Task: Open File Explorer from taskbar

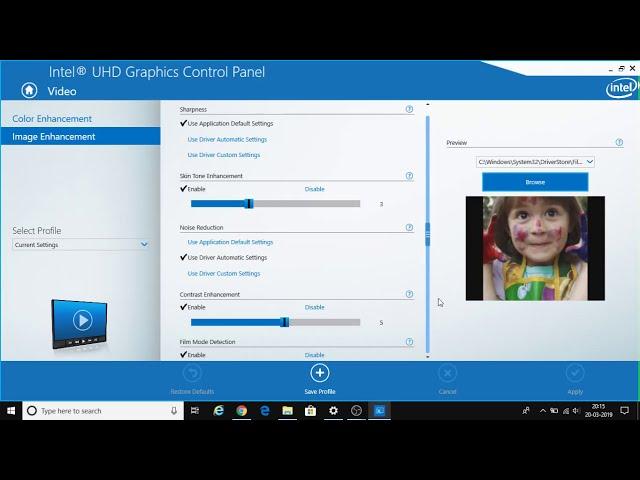Action: 287,411
